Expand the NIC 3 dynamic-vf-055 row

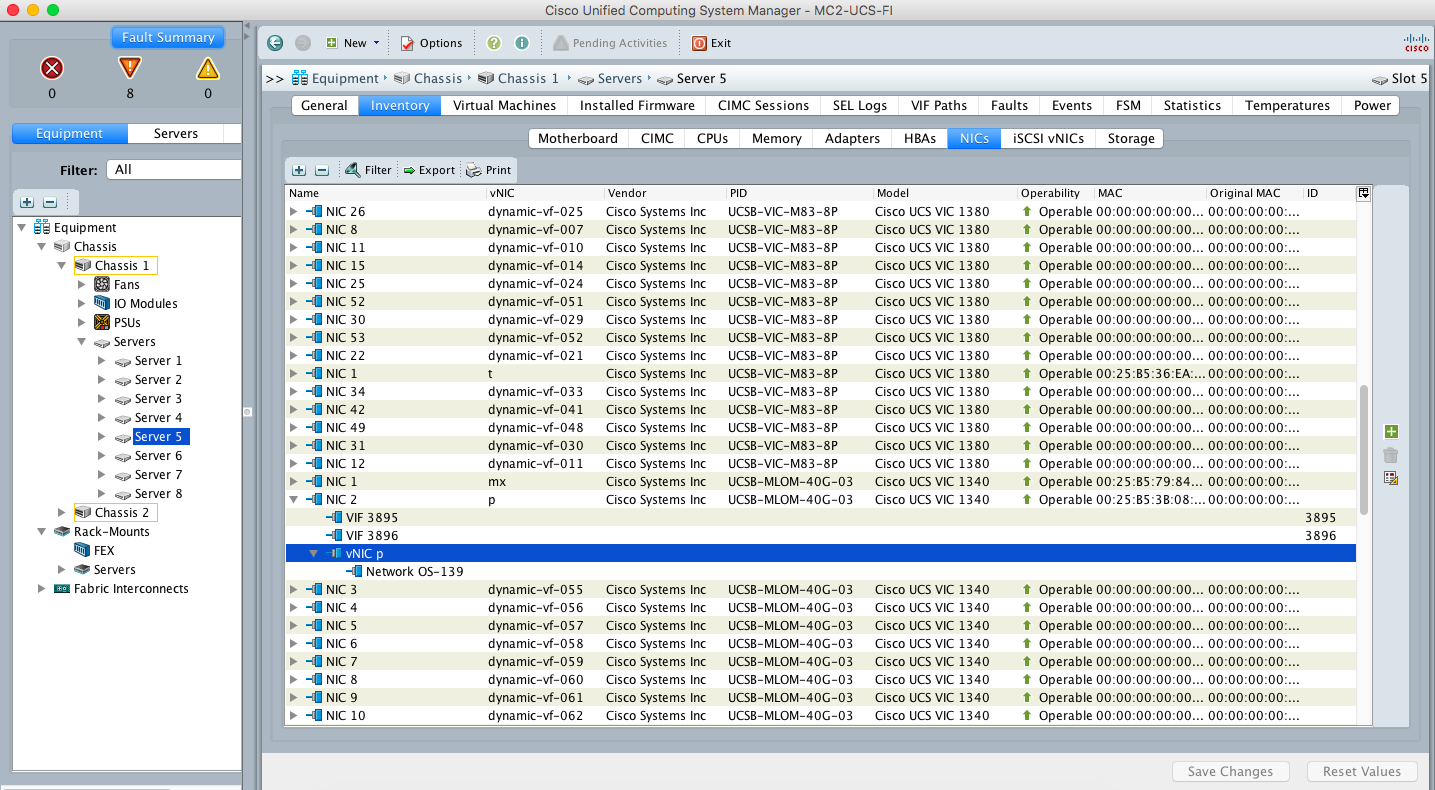[x=293, y=589]
